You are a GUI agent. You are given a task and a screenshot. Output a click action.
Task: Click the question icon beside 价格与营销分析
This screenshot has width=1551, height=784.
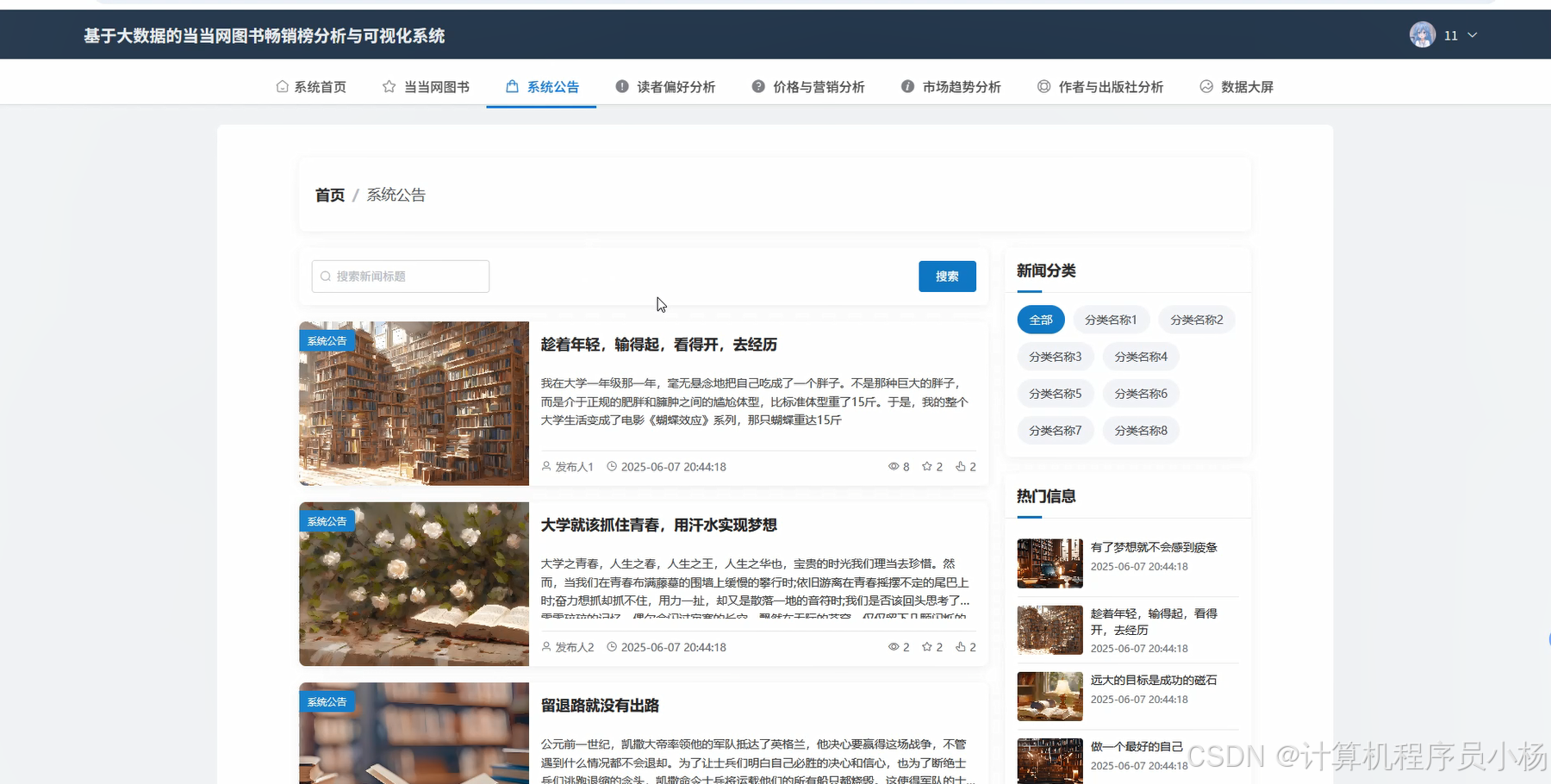tap(758, 86)
